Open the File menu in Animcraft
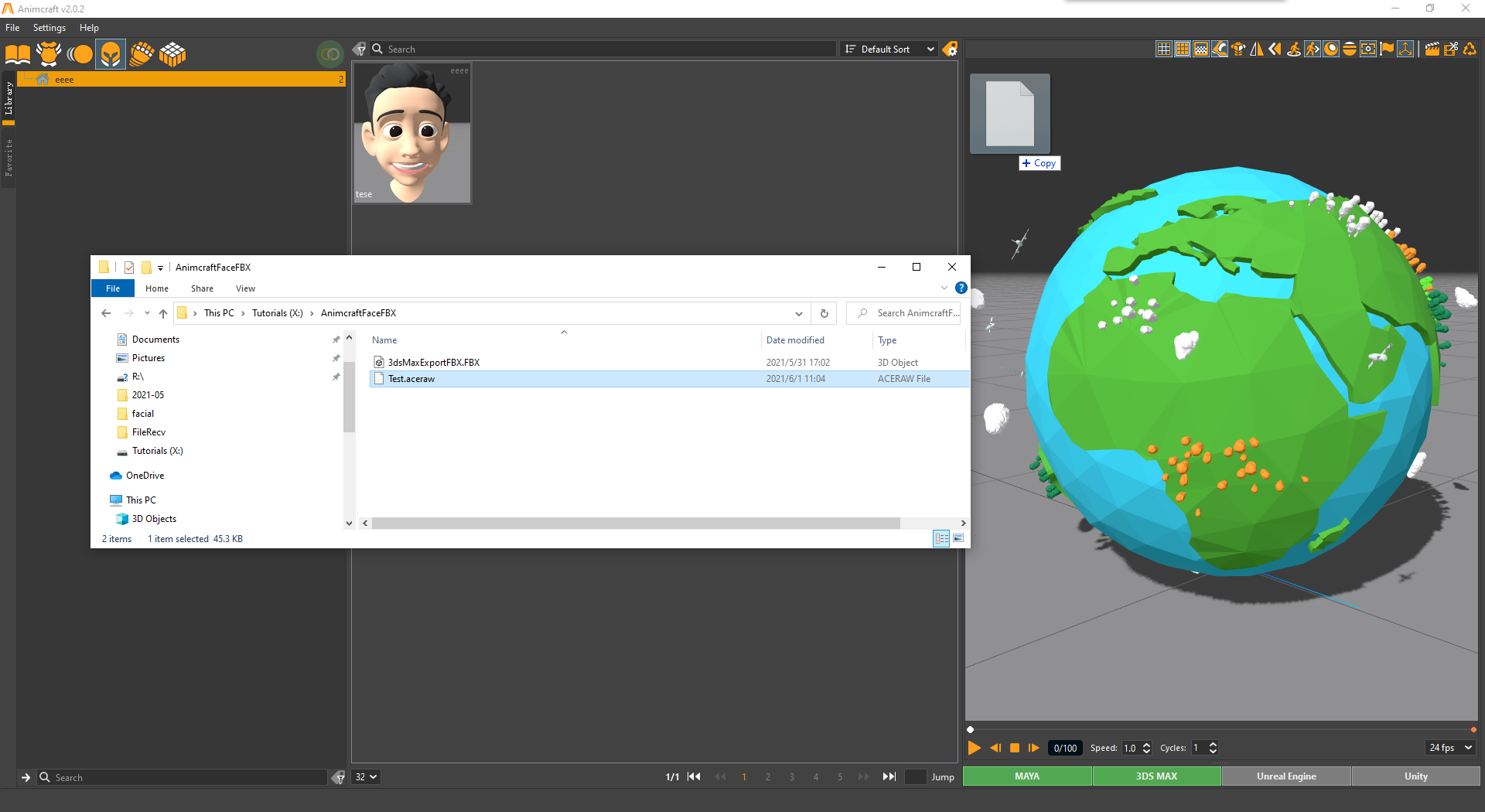1485x812 pixels. [12, 28]
